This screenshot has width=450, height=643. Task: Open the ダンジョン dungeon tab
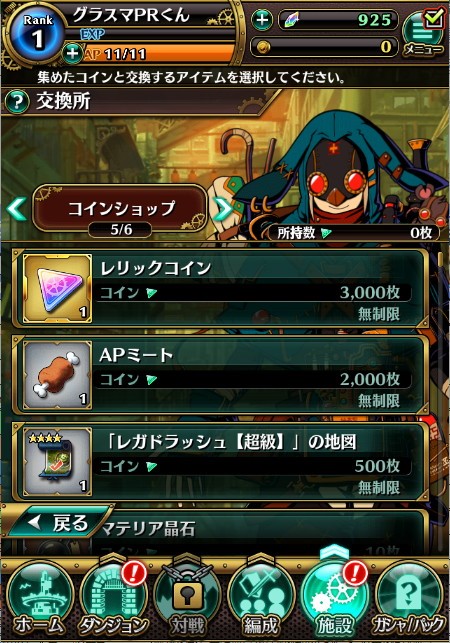pyautogui.click(x=114, y=599)
